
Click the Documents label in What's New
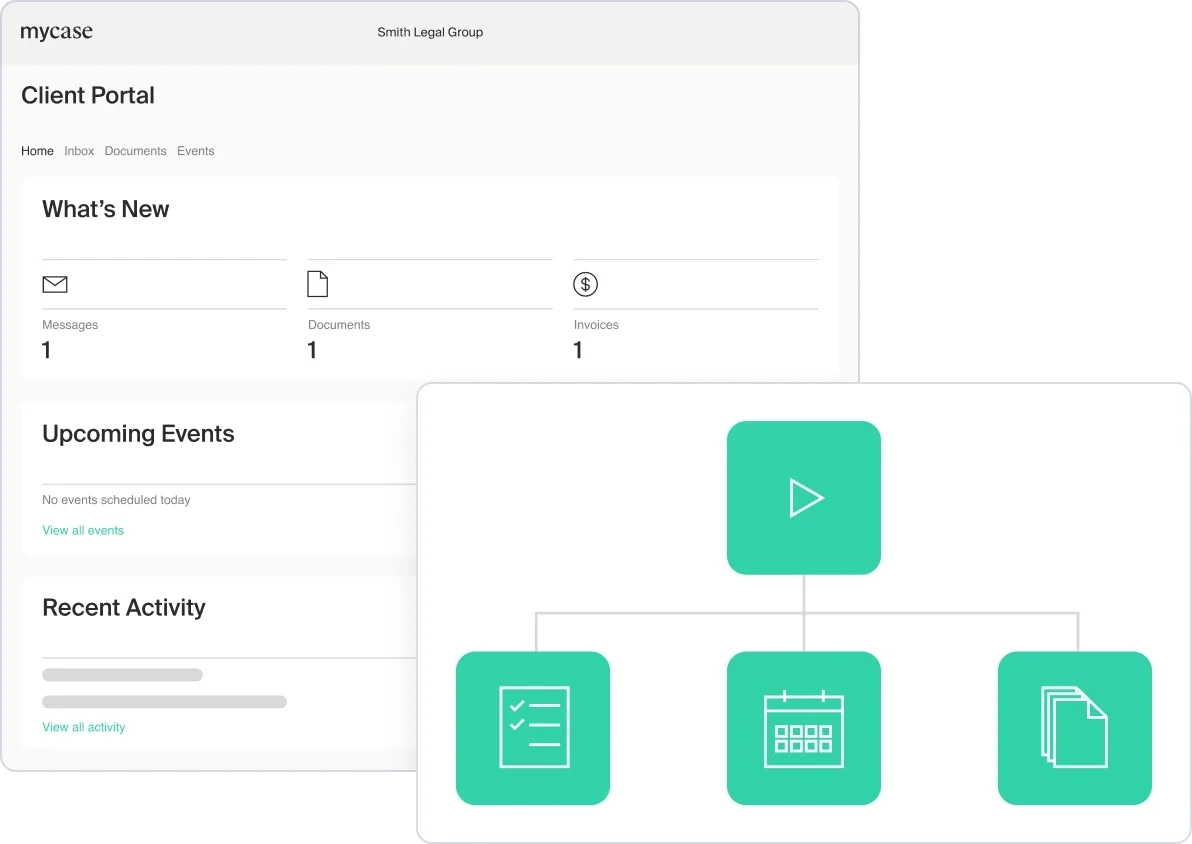click(339, 325)
